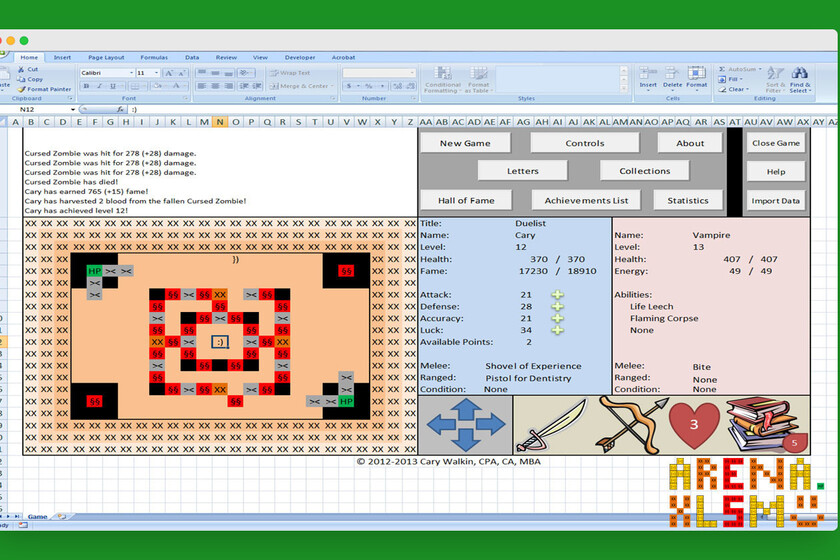The height and width of the screenshot is (560, 840).
Task: Add a point to Attack with plus icon
Action: click(558, 295)
